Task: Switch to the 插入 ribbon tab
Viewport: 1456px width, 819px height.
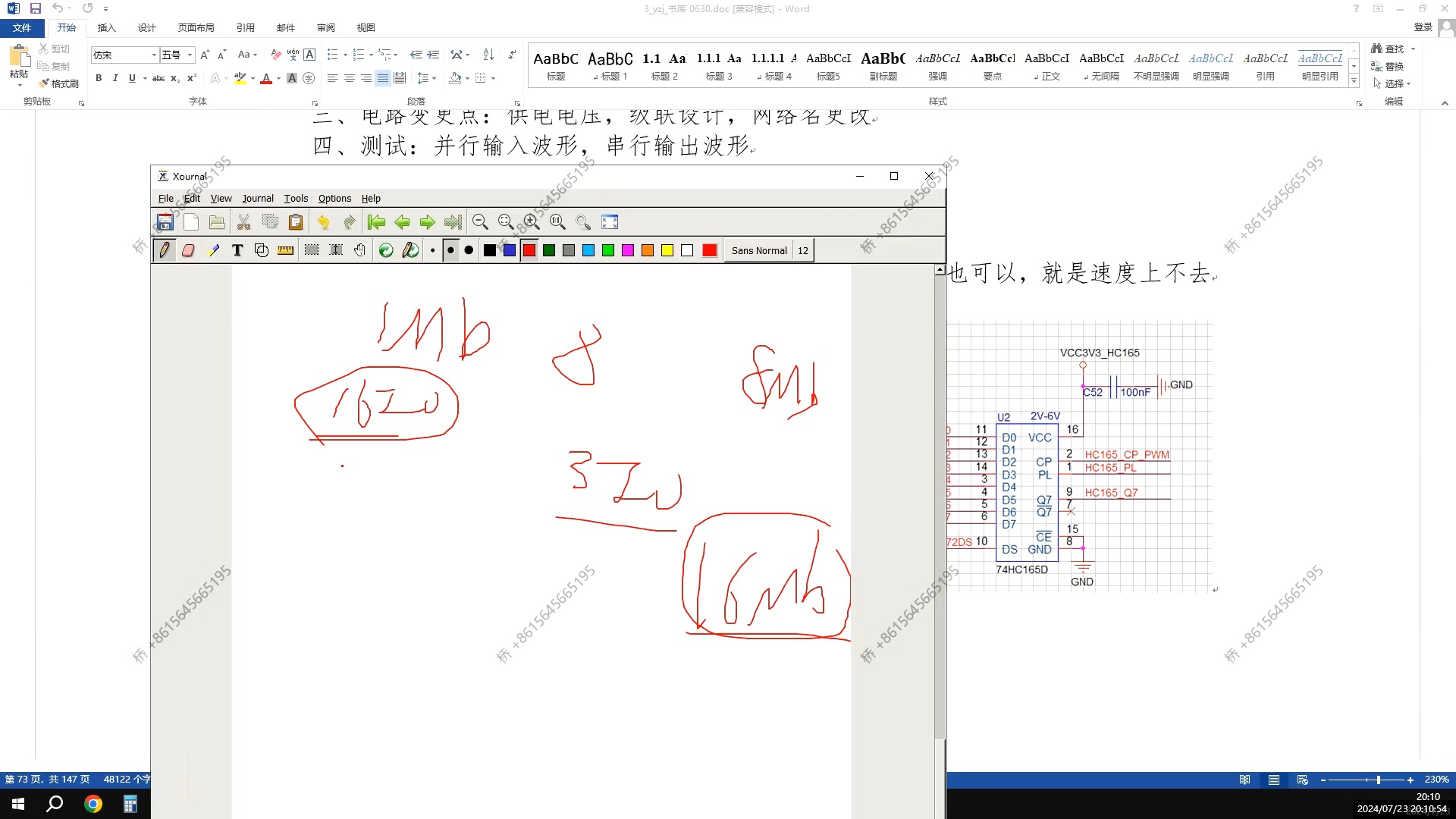Action: pos(106,28)
